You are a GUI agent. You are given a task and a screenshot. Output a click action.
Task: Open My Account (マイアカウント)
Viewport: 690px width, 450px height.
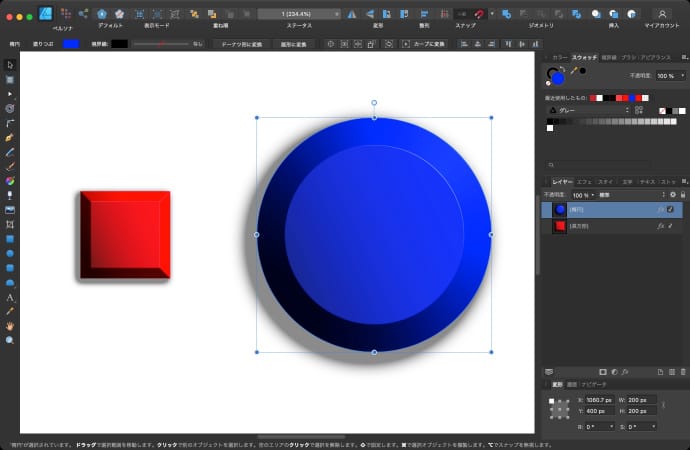tap(661, 14)
